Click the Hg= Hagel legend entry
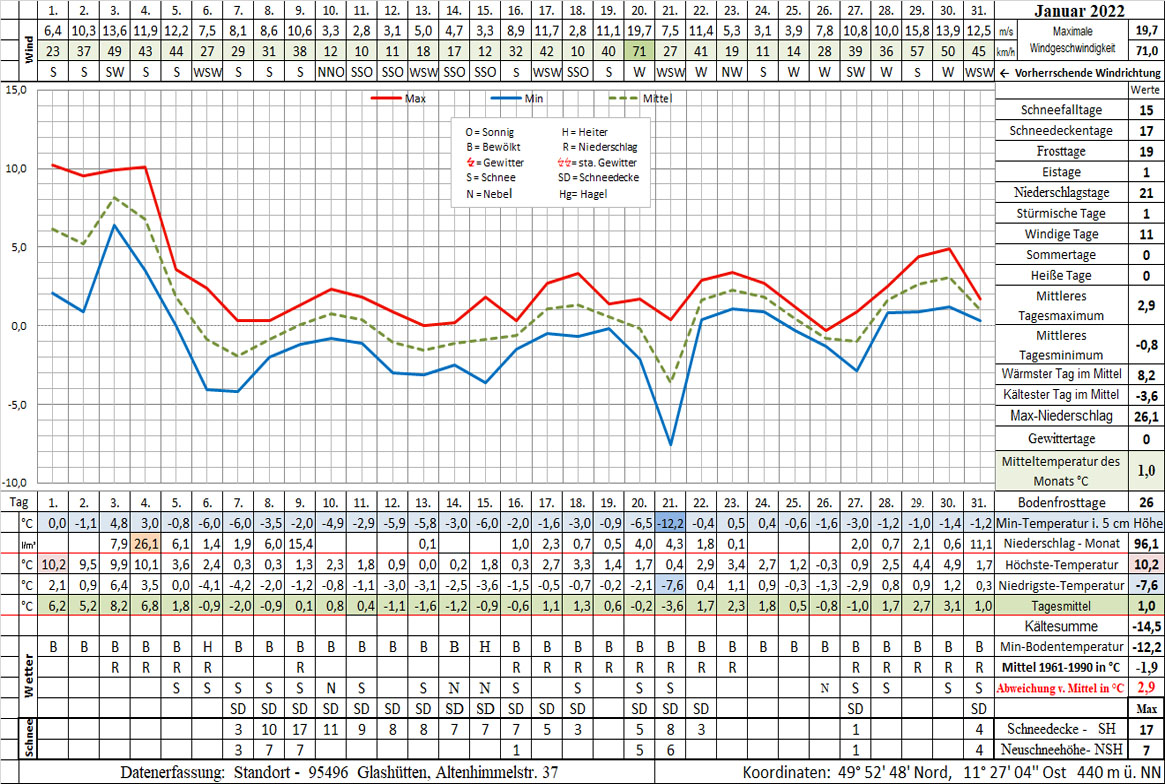 (585, 193)
